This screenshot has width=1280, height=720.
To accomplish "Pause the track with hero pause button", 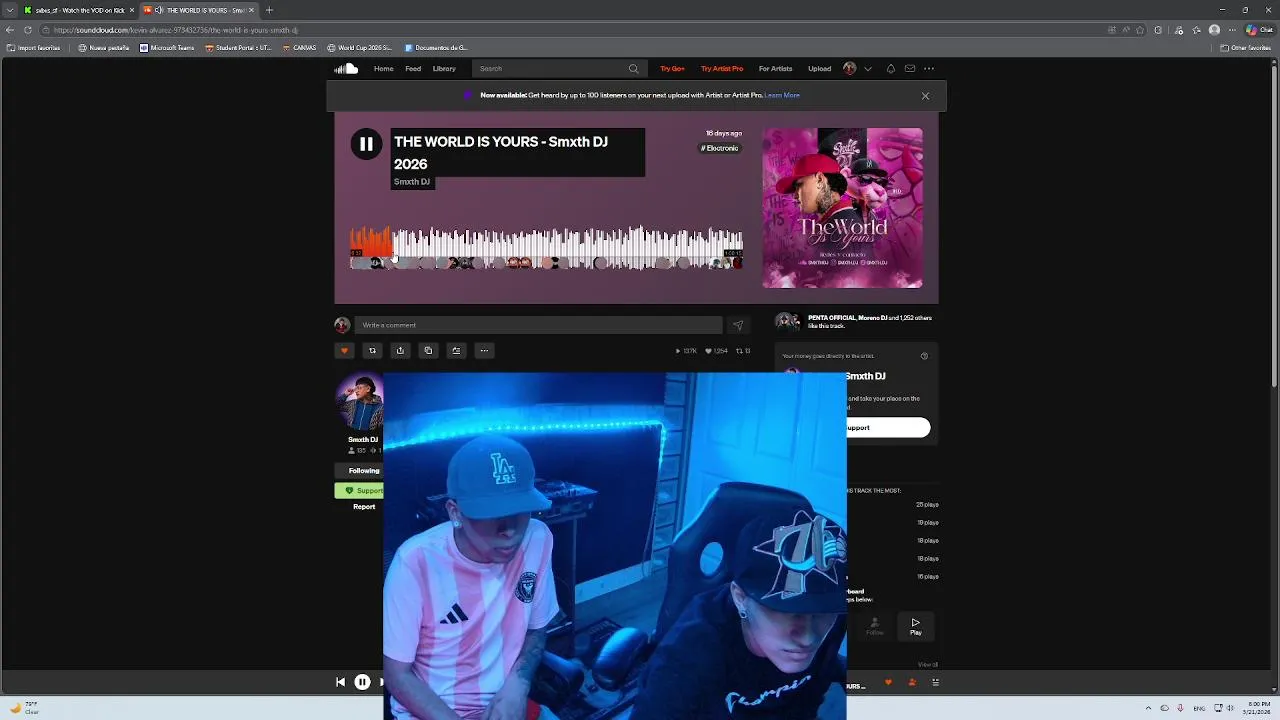I will point(366,144).
